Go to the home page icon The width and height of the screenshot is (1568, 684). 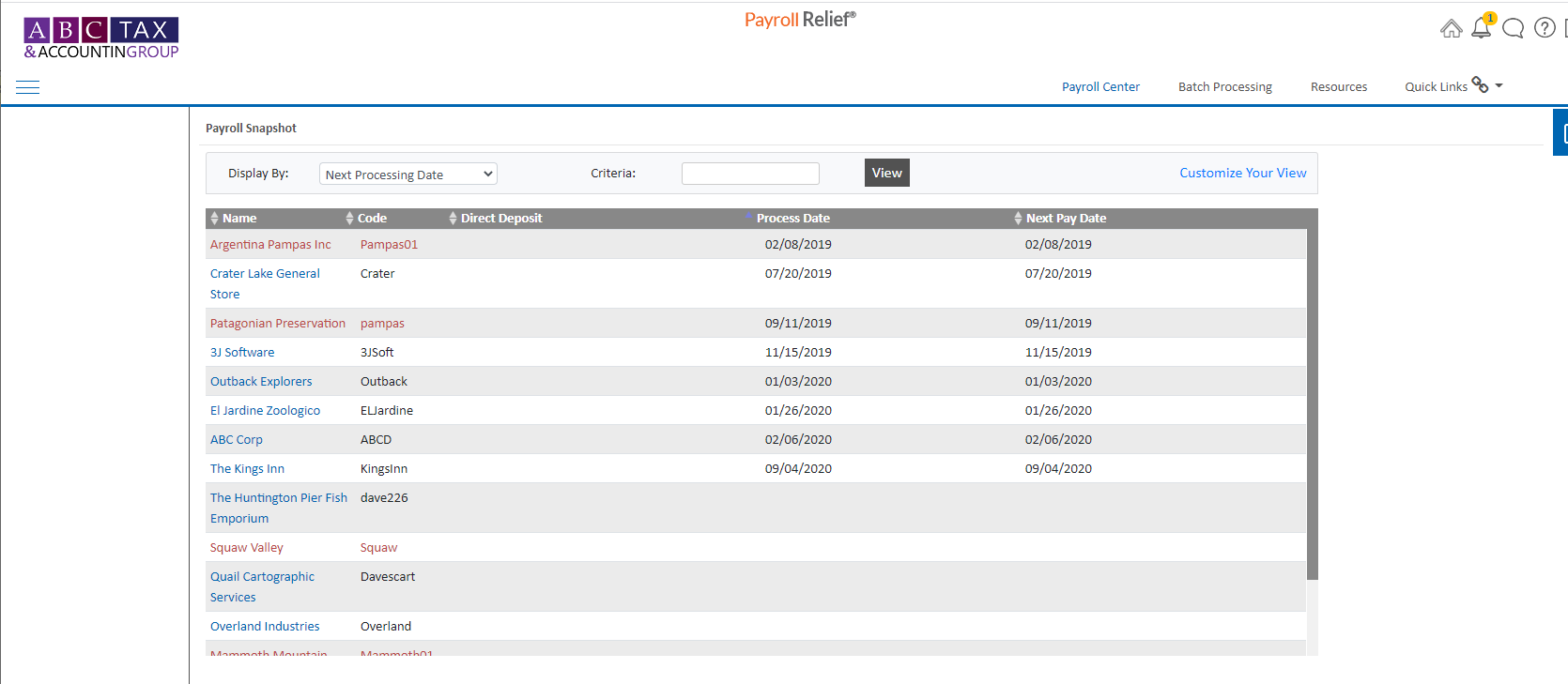[1451, 29]
